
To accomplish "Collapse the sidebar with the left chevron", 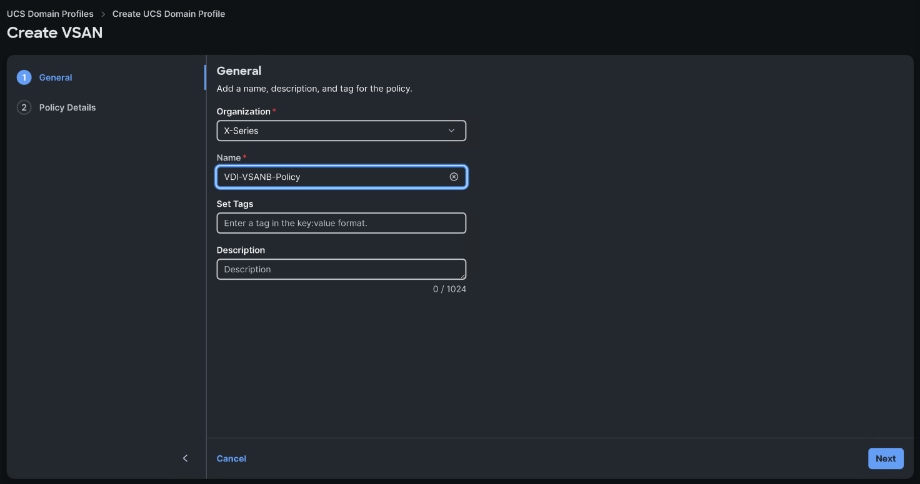I will [185, 458].
